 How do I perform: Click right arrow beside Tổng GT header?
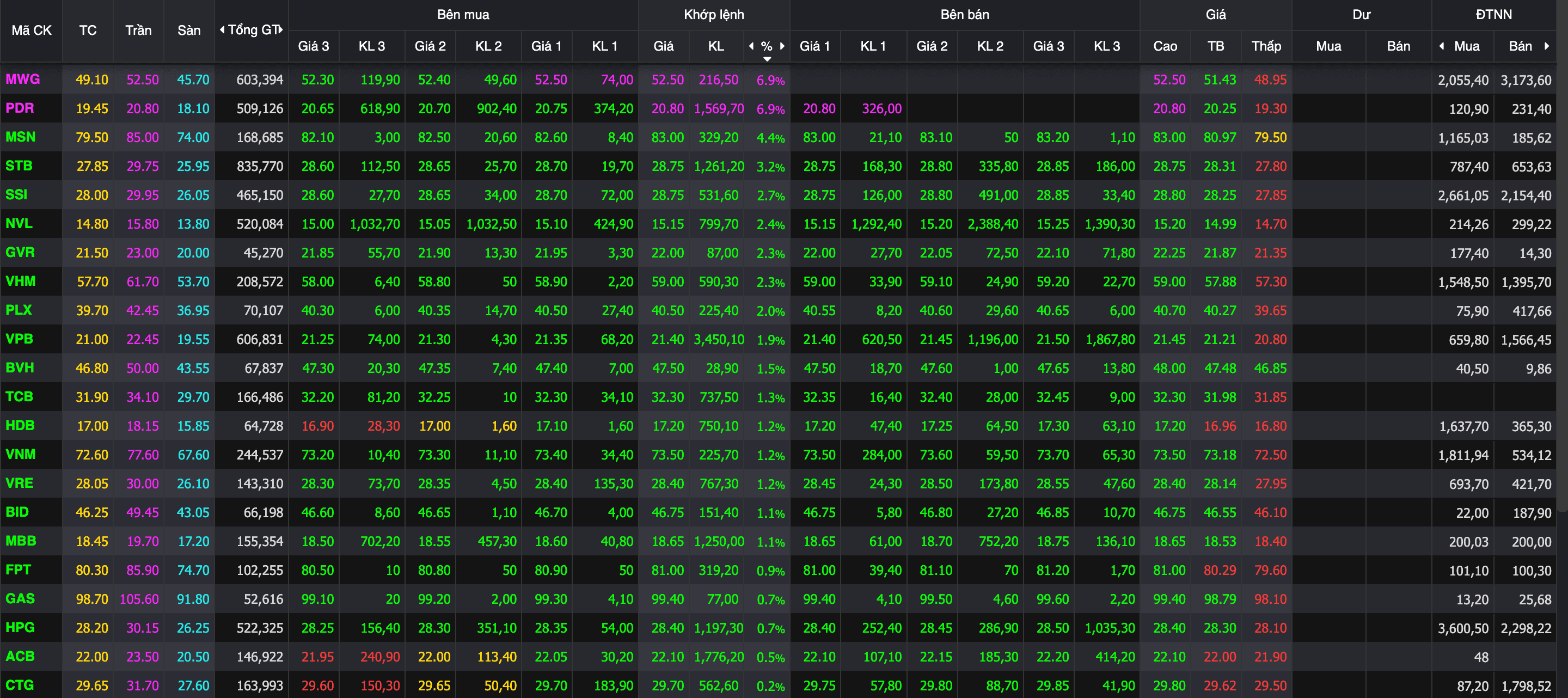click(x=281, y=29)
